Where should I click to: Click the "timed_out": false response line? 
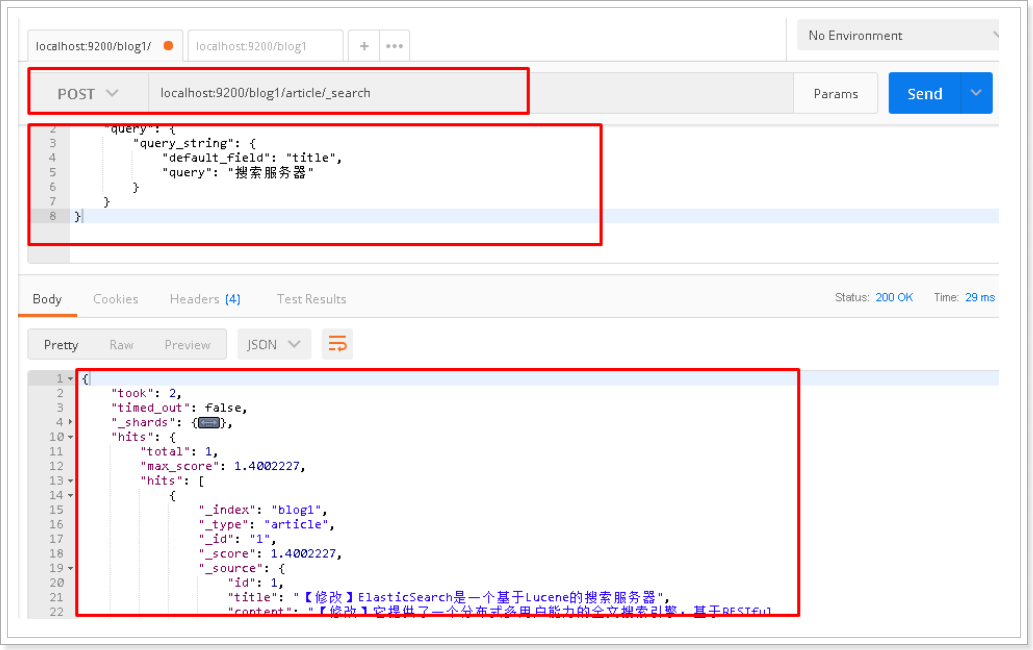[x=179, y=408]
